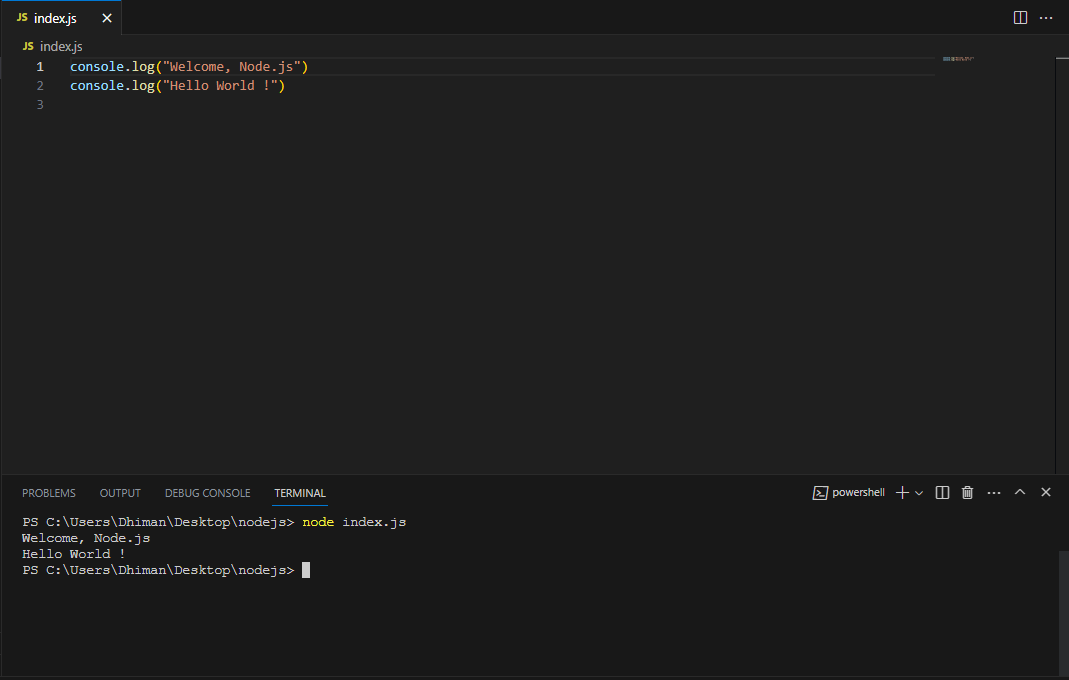The image size is (1069, 680).
Task: Open the DEBUG CONSOLE tab
Action: pos(207,493)
